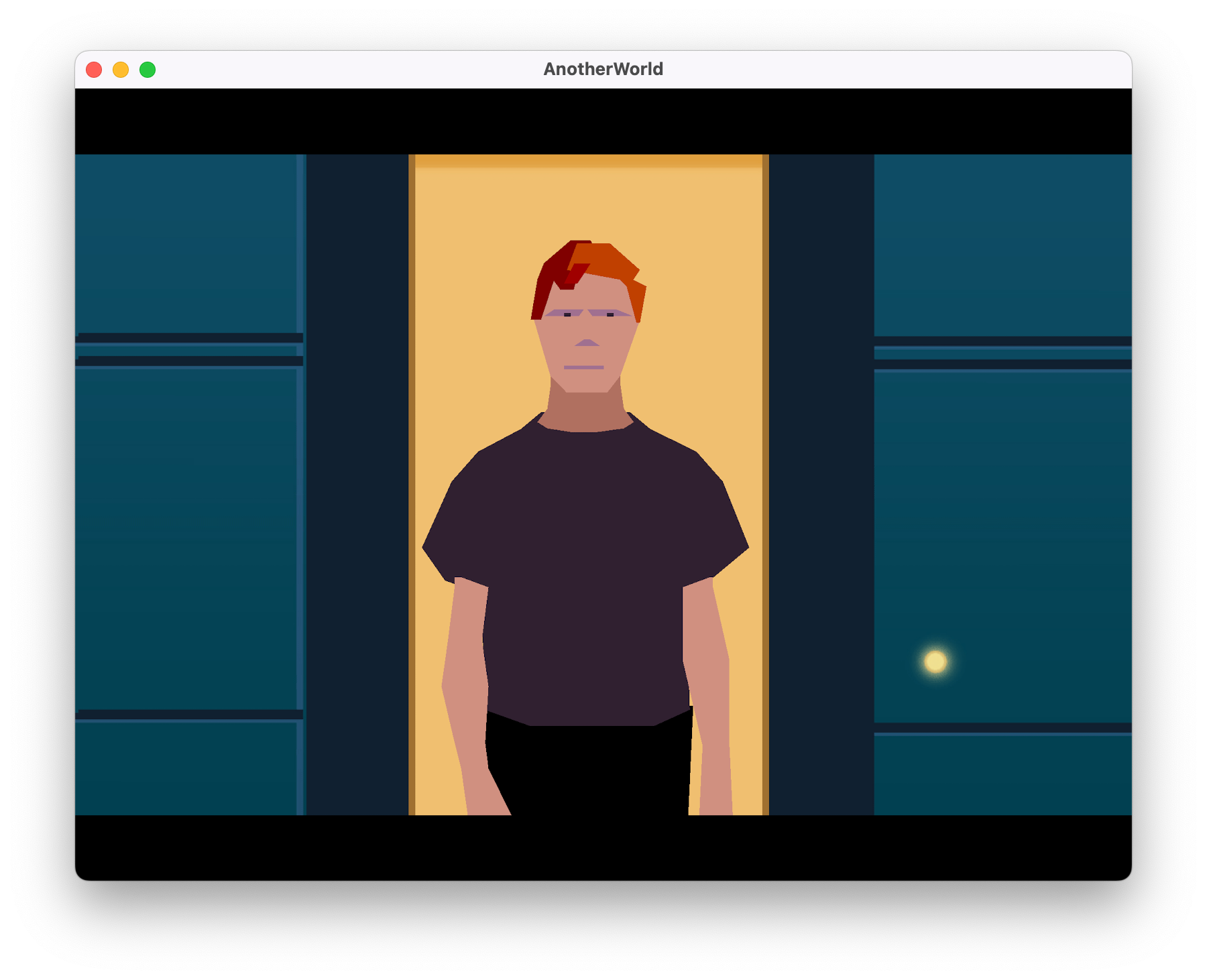
Task: Click the AnotherWorld window title
Action: coord(603,69)
